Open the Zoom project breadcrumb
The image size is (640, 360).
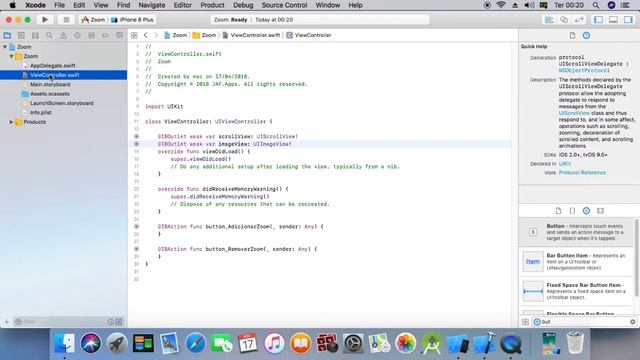pyautogui.click(x=176, y=36)
